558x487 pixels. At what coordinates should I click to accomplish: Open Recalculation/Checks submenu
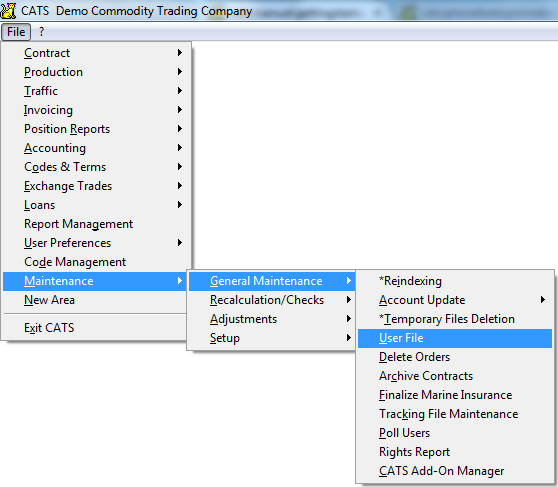(272, 300)
